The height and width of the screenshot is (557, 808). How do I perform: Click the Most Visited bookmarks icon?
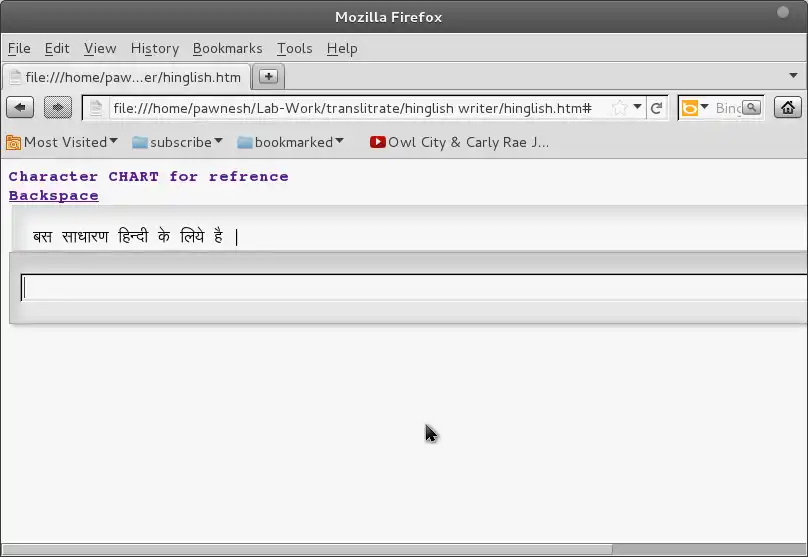(x=13, y=142)
